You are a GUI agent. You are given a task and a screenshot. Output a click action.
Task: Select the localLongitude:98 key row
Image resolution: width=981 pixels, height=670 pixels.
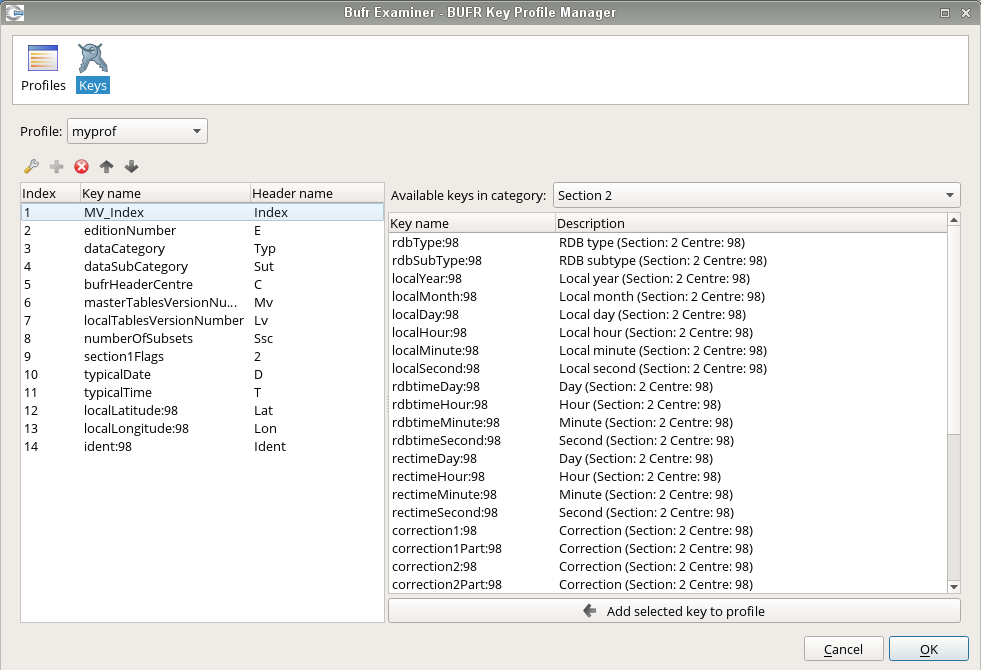click(x=202, y=429)
